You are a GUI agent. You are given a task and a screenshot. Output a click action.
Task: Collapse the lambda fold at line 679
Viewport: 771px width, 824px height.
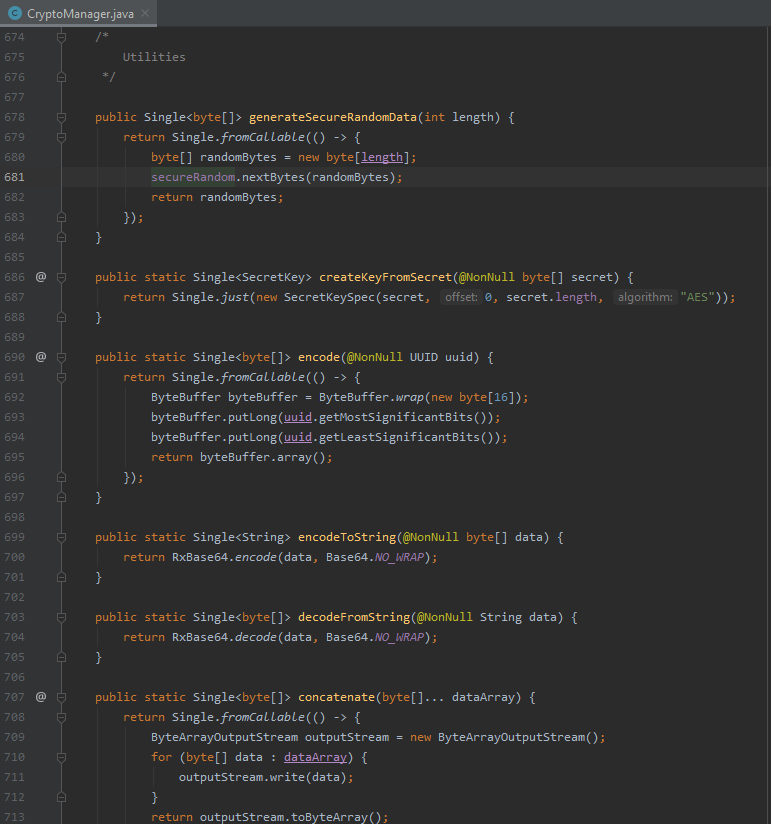tap(61, 137)
